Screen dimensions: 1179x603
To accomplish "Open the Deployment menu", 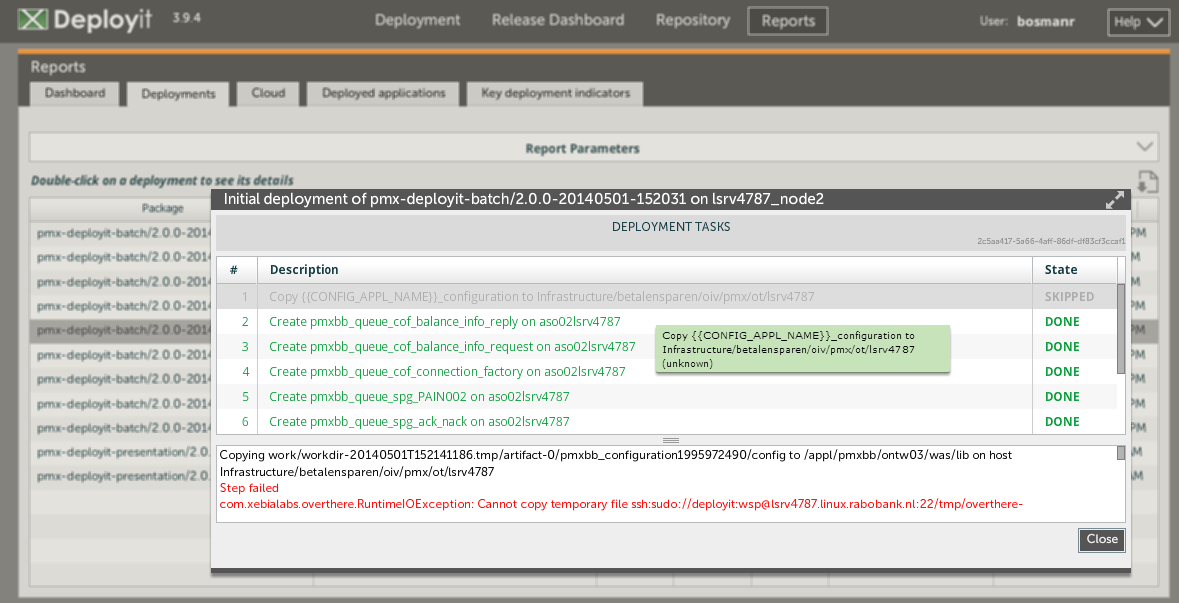I will point(417,20).
